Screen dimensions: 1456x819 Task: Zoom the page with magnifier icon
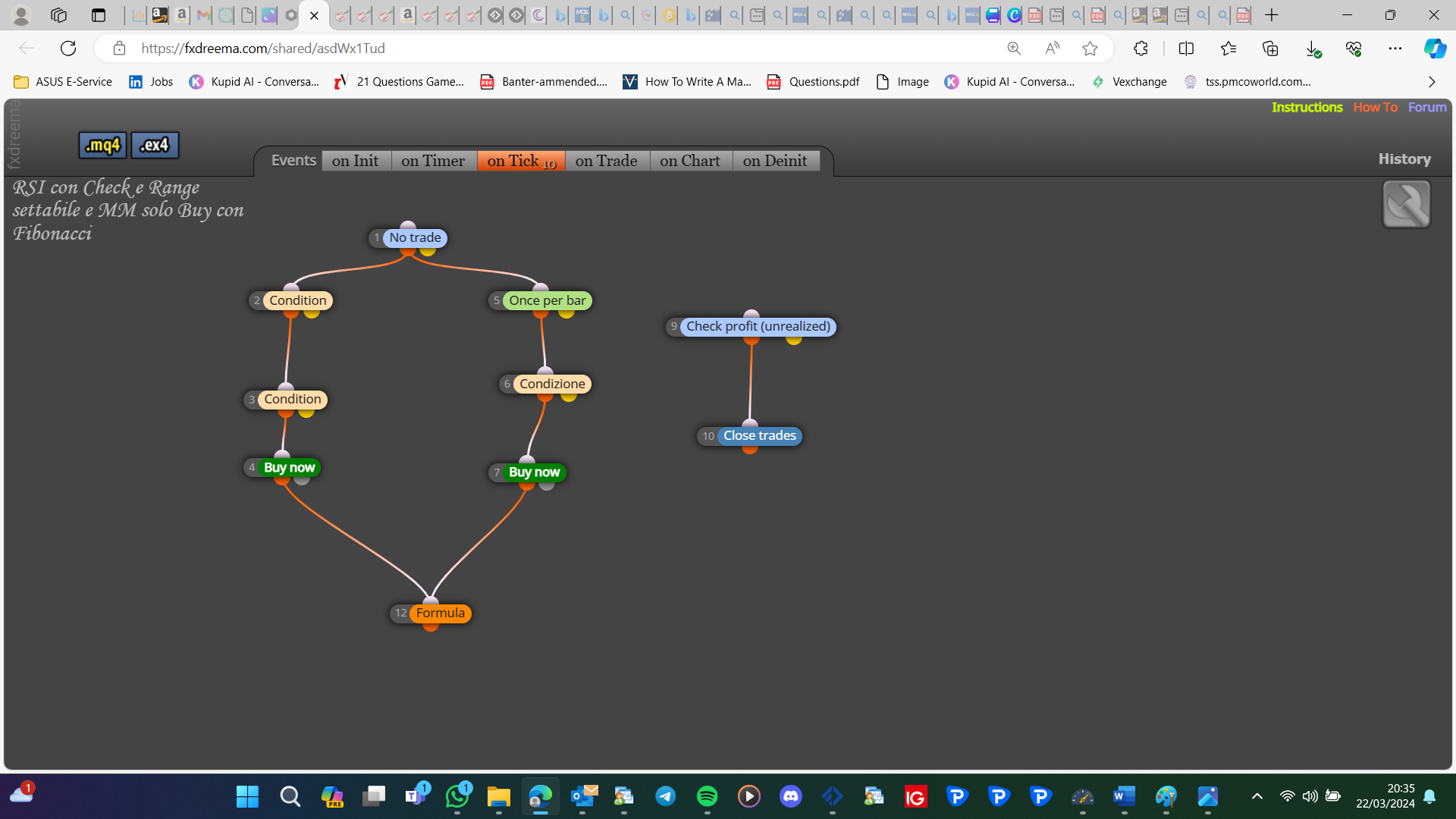[1014, 49]
